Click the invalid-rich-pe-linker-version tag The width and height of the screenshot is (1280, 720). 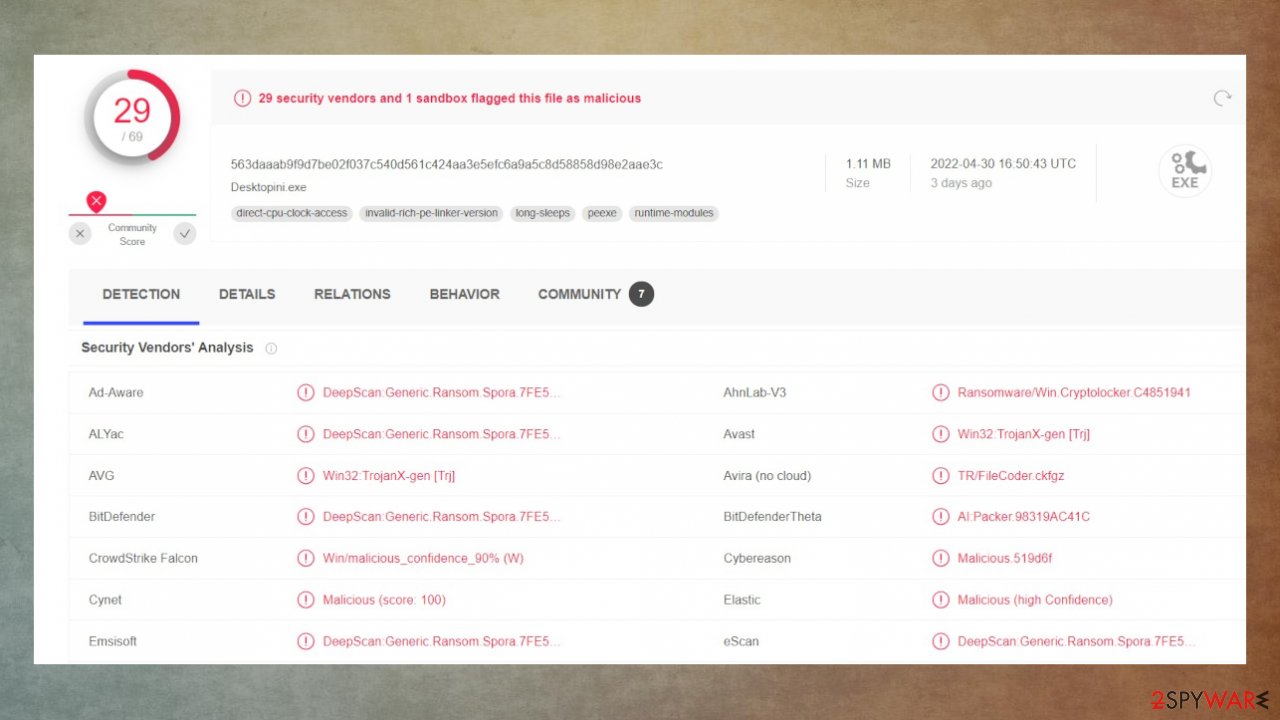pos(431,213)
